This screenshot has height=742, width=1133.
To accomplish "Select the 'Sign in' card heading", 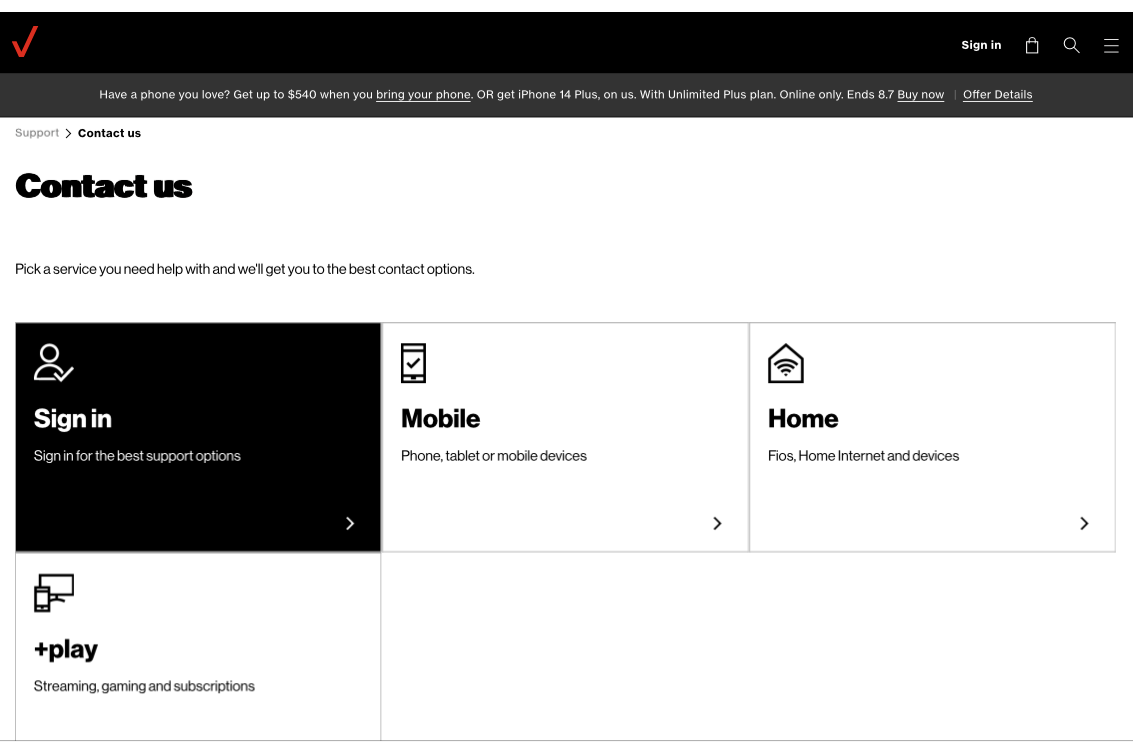I will tap(72, 419).
